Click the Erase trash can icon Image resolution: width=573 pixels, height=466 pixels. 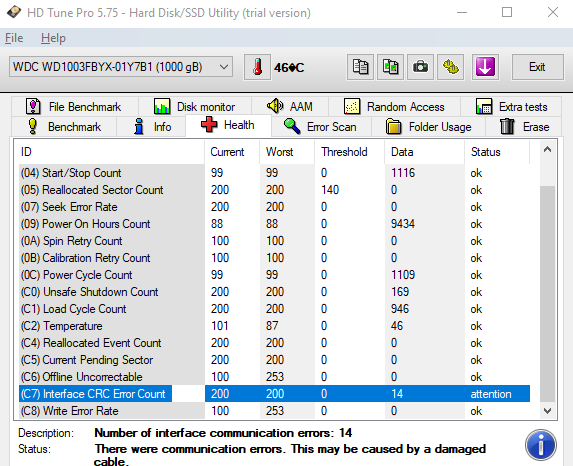[507, 126]
